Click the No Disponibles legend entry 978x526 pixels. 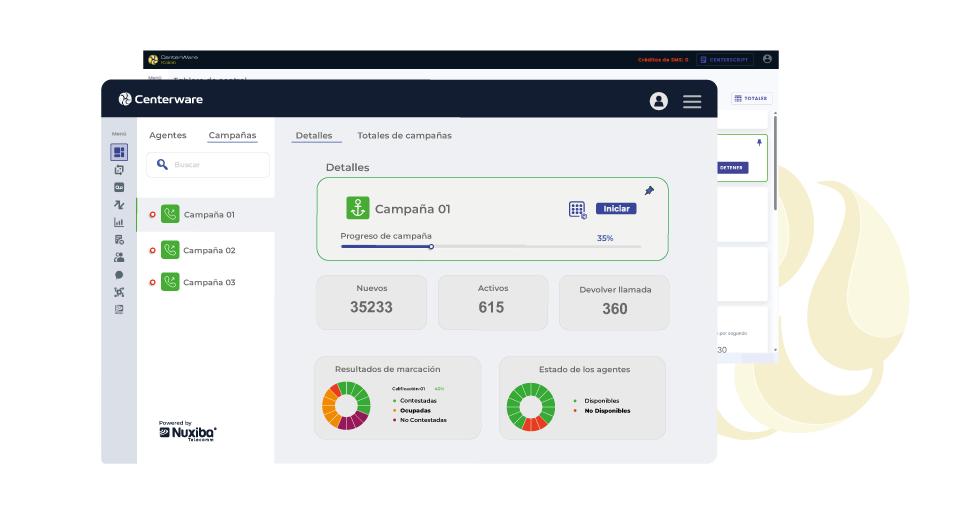tap(602, 411)
